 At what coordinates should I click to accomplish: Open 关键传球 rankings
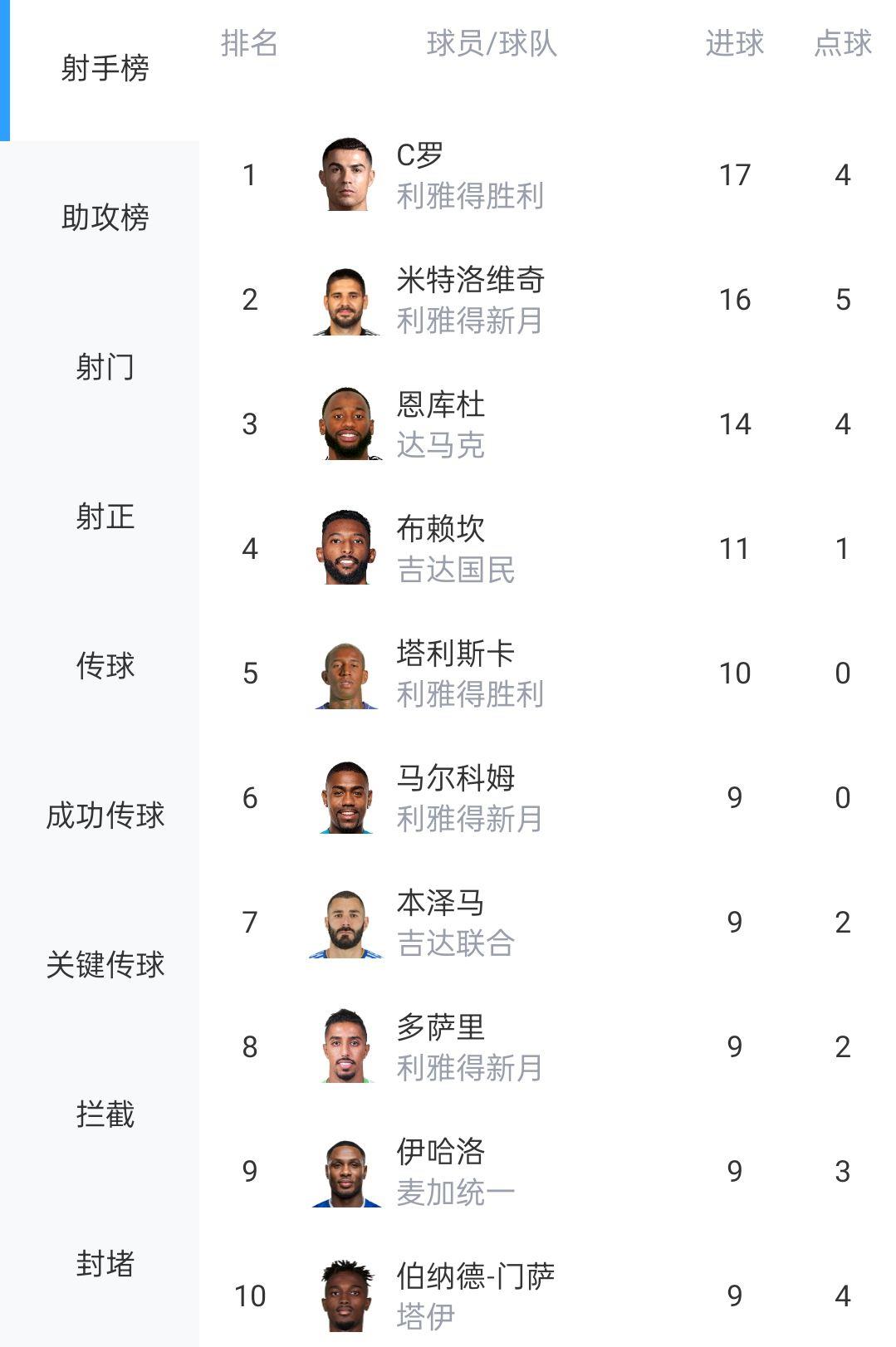click(x=105, y=965)
